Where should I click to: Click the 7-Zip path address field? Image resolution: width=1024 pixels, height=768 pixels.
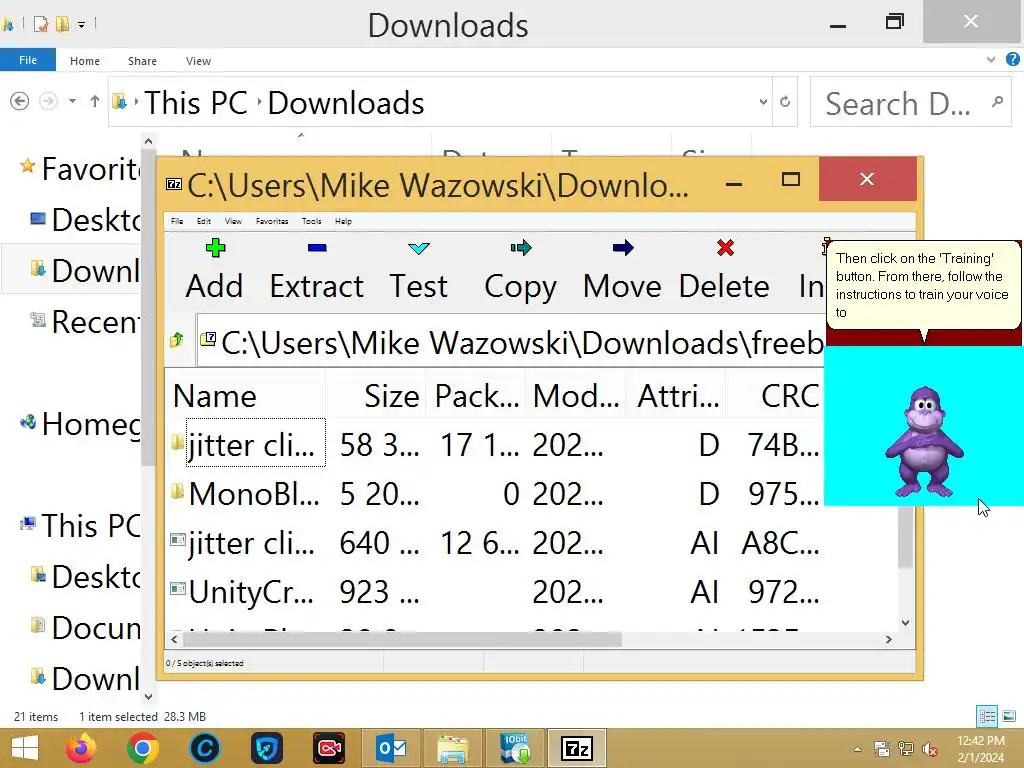511,341
